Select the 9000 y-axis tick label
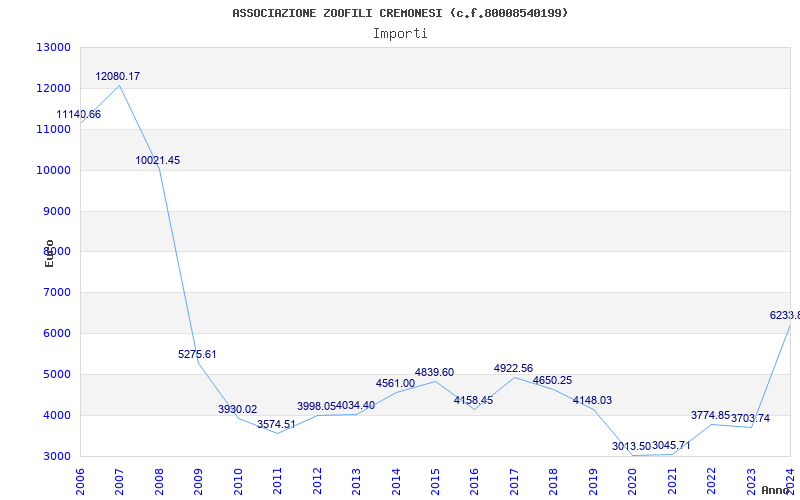Viewport: 800px width, 500px height. point(56,211)
